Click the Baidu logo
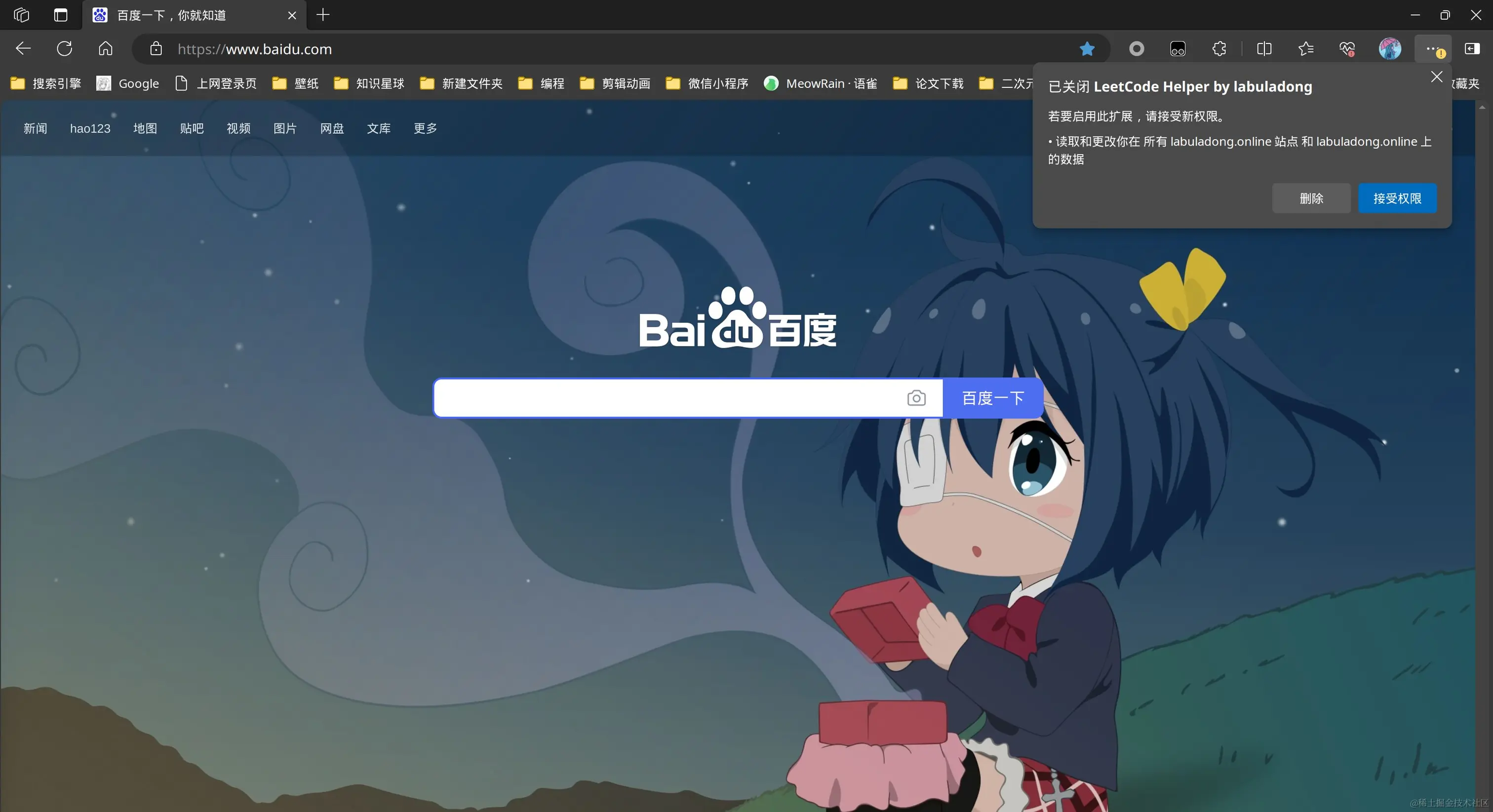The width and height of the screenshot is (1493, 812). 737,317
